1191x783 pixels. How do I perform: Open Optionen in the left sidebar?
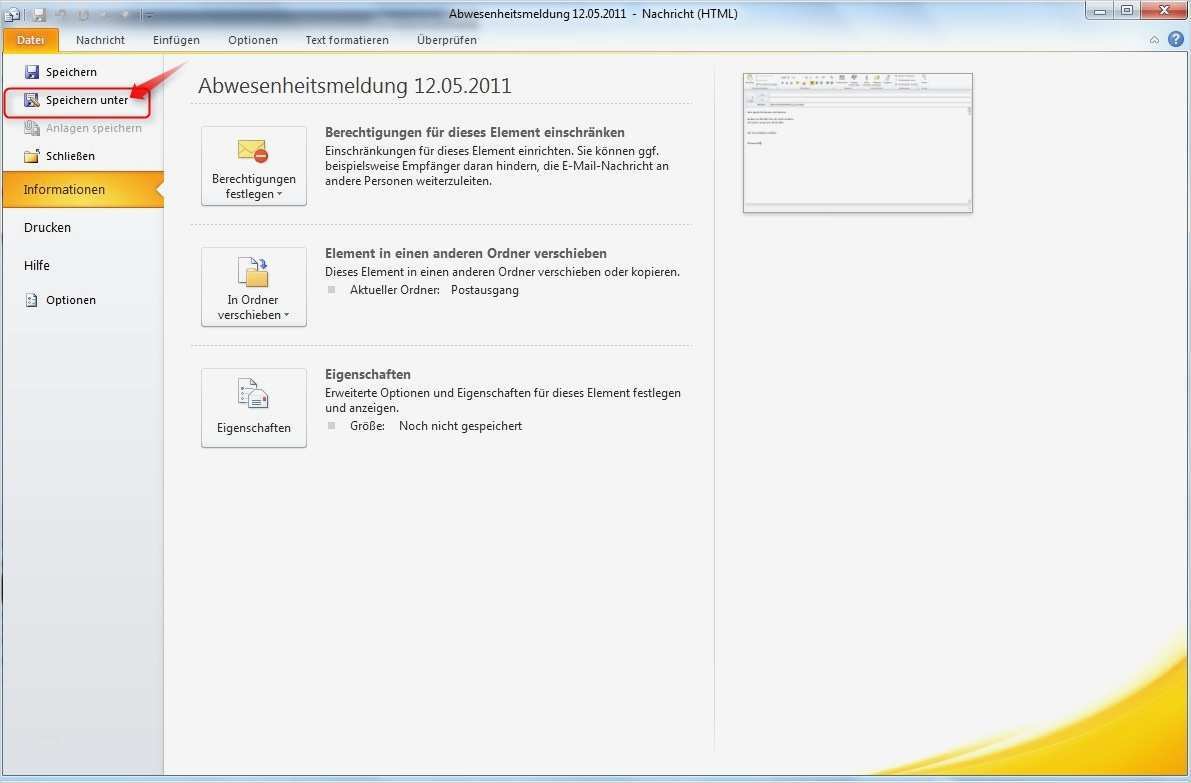pos(60,300)
